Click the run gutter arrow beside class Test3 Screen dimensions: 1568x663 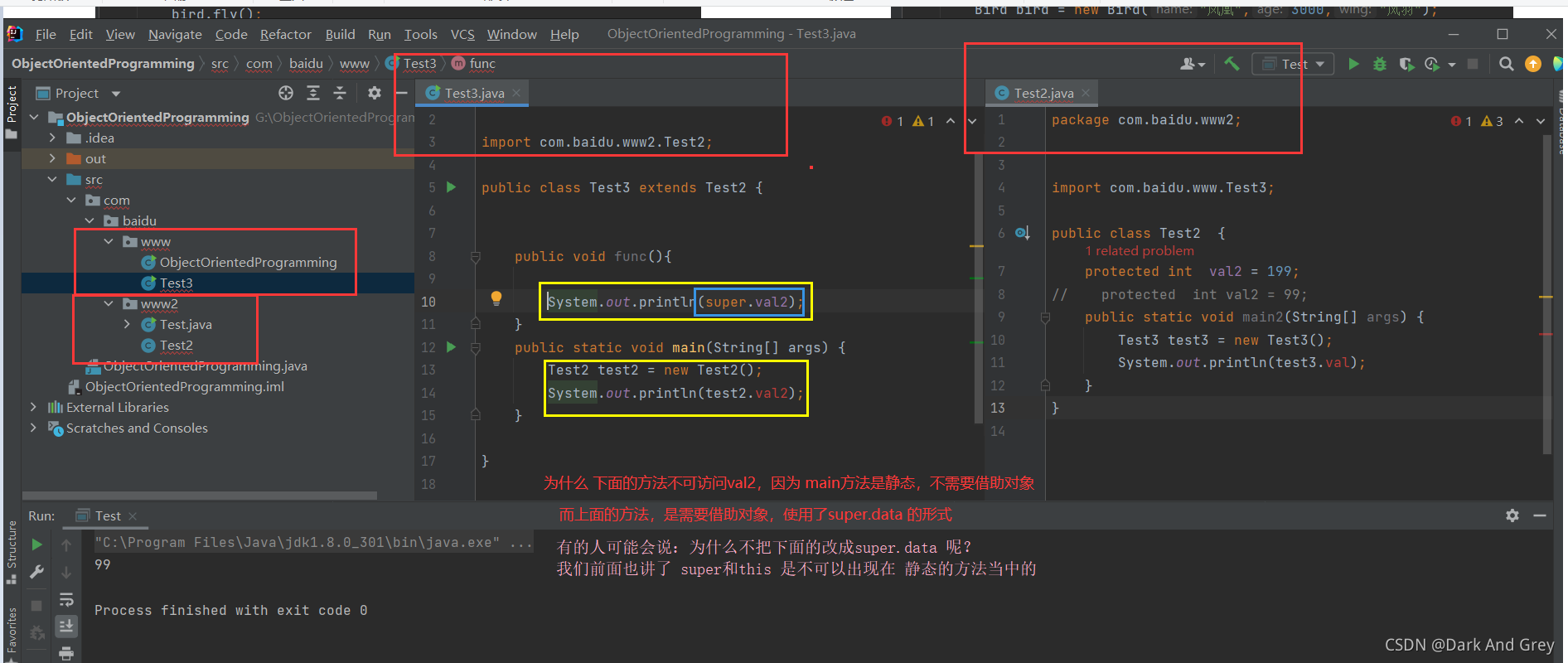tap(452, 187)
